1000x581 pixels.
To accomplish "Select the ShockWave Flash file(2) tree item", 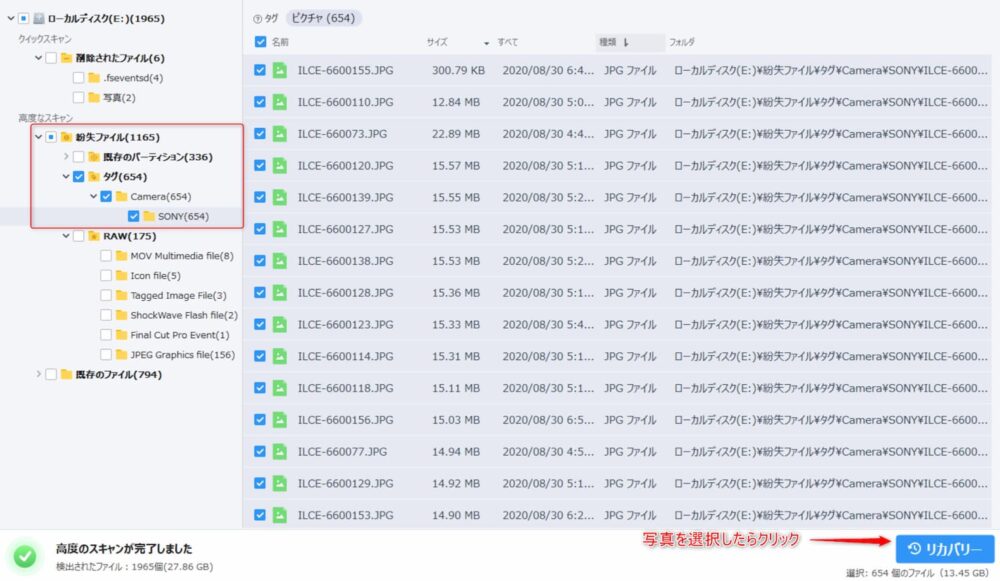I will click(x=184, y=315).
